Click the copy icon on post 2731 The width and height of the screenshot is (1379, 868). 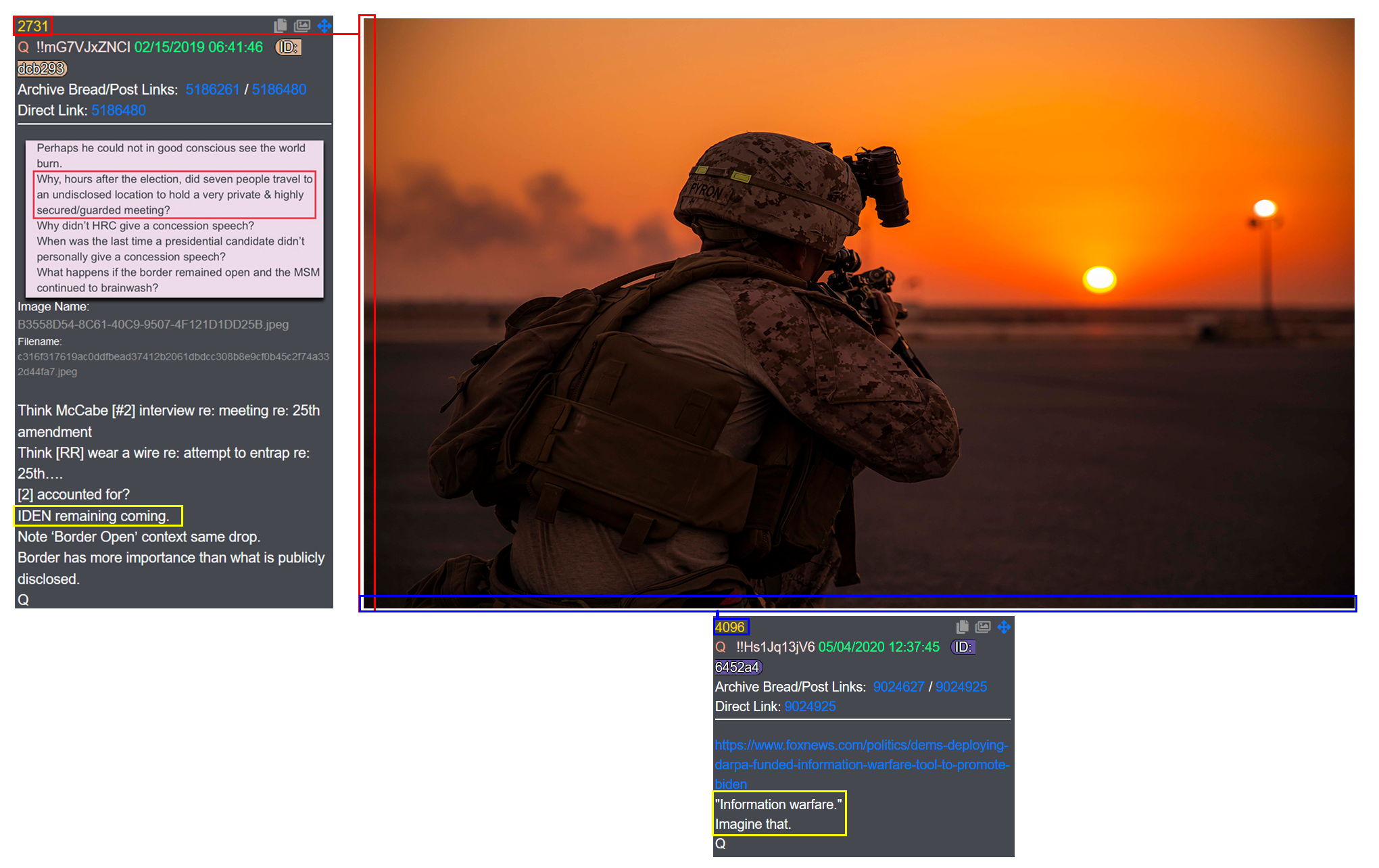[281, 26]
